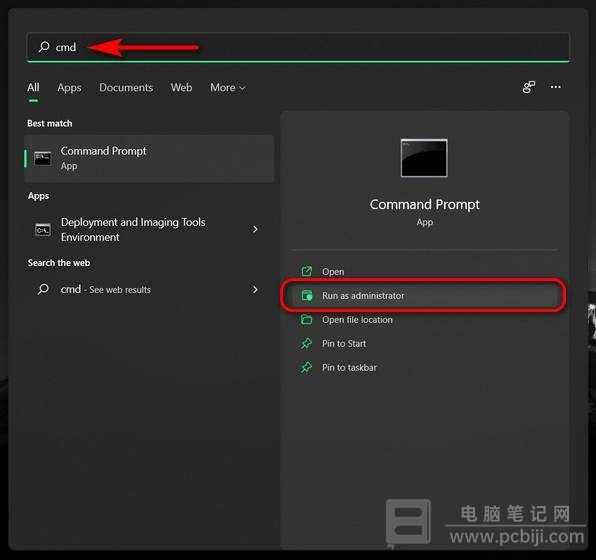Choose Open in the preview pane
The image size is (596, 560).
point(425,271)
